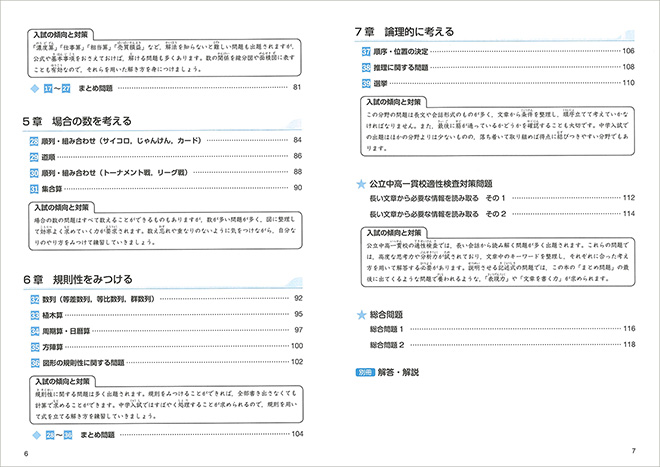Click the 別冊 badge beside 解答・解説
Viewport: 660px width, 467px height.
[365, 373]
